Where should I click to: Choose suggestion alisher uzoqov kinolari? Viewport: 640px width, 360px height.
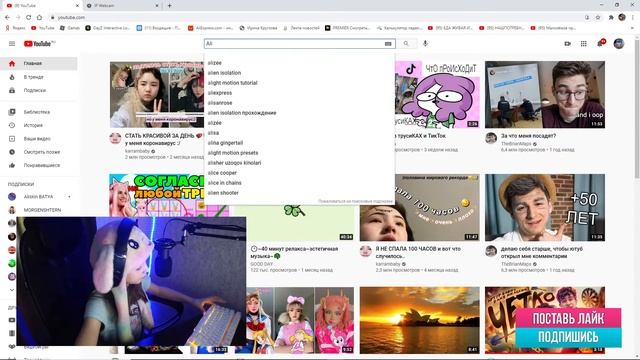pos(300,163)
